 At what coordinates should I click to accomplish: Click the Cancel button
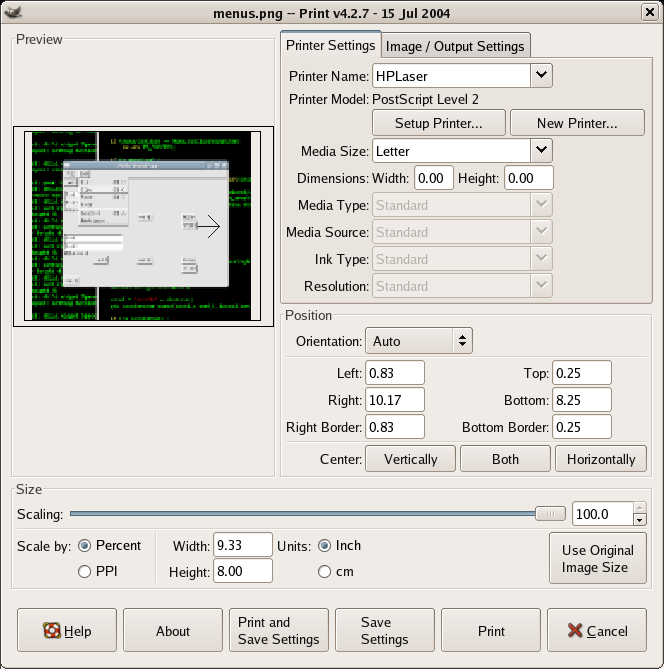[597, 631]
